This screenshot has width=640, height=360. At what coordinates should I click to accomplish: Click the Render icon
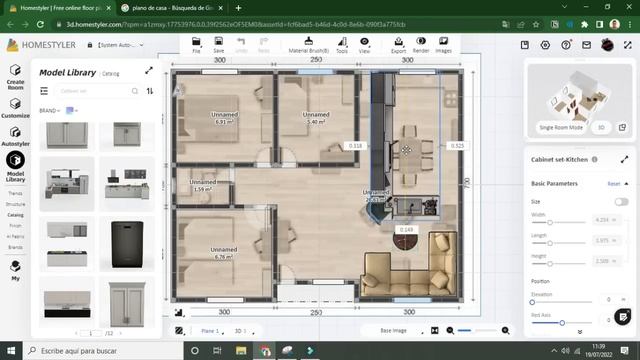pos(421,45)
